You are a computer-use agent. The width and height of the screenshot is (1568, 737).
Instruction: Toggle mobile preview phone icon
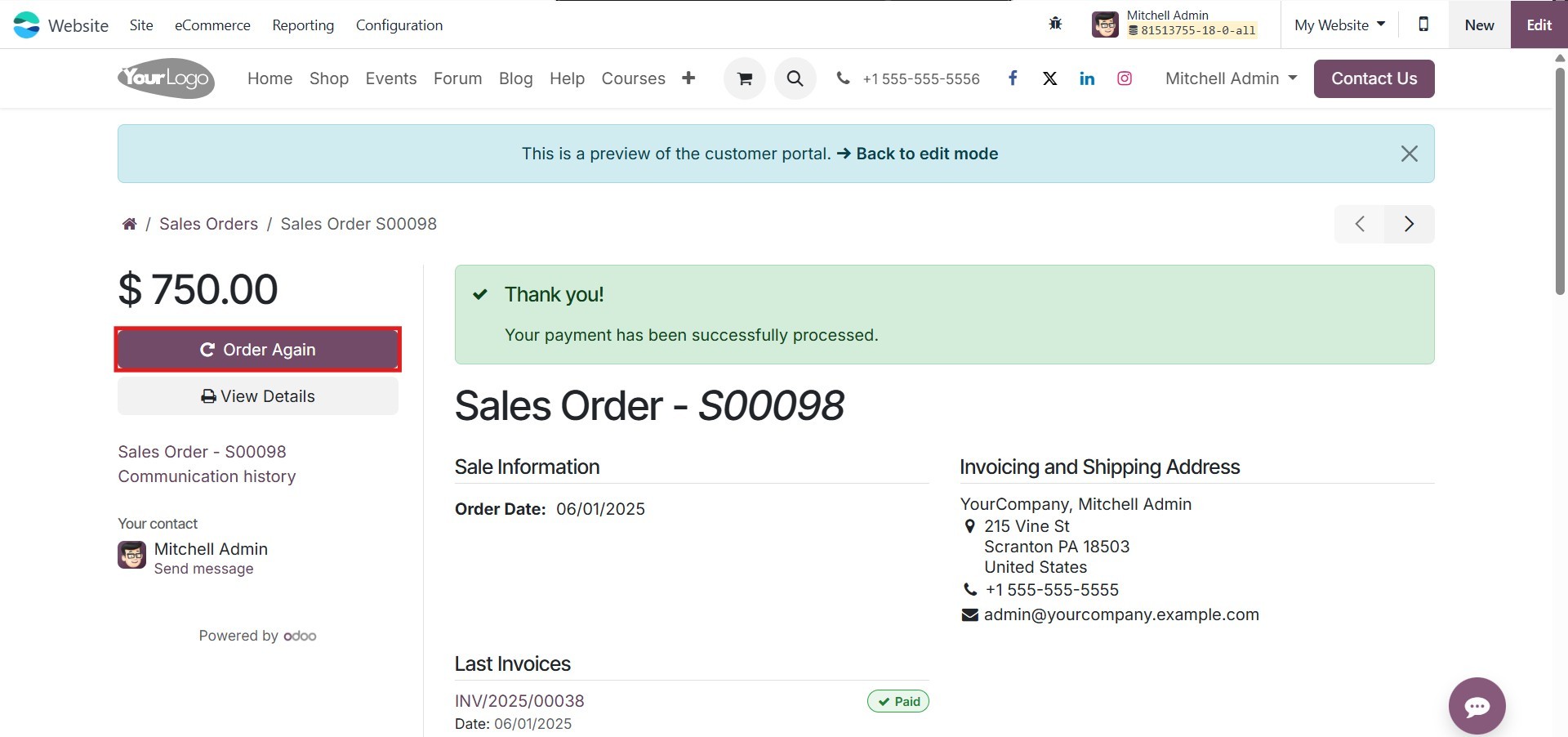[x=1423, y=25]
